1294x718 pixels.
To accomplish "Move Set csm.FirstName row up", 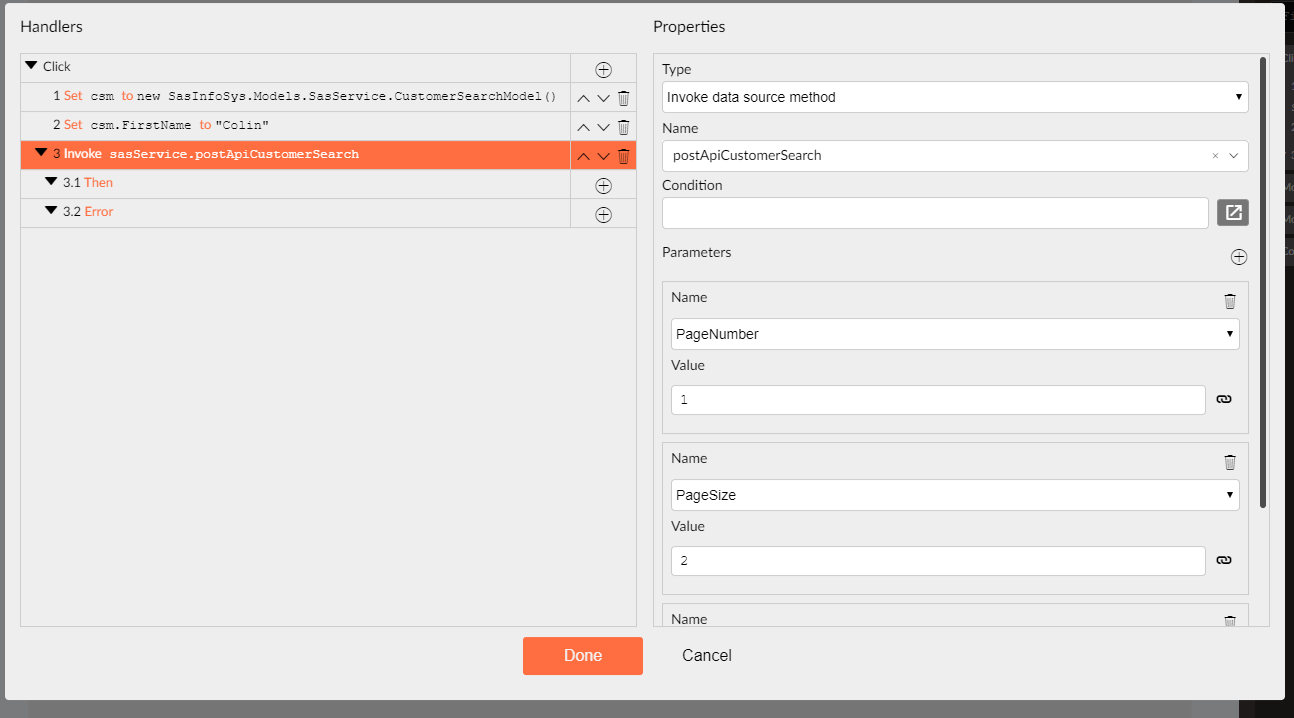I will coord(584,127).
